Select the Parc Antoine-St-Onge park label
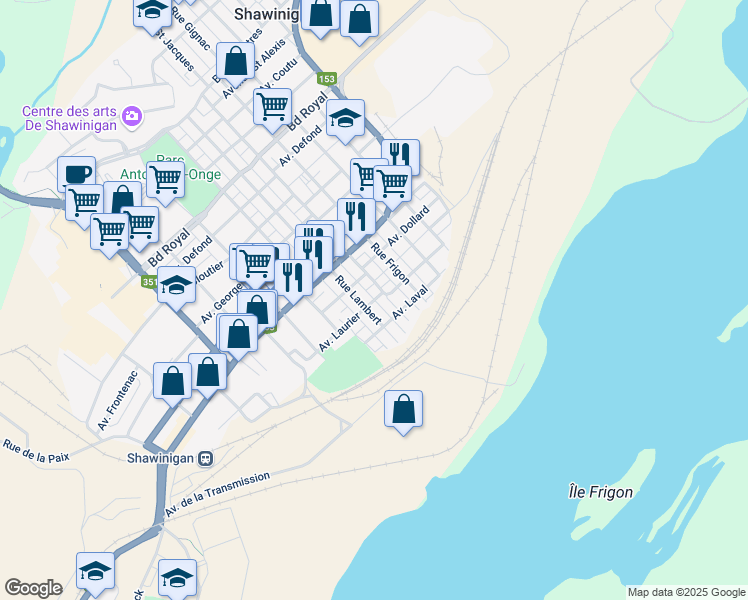 (170, 168)
